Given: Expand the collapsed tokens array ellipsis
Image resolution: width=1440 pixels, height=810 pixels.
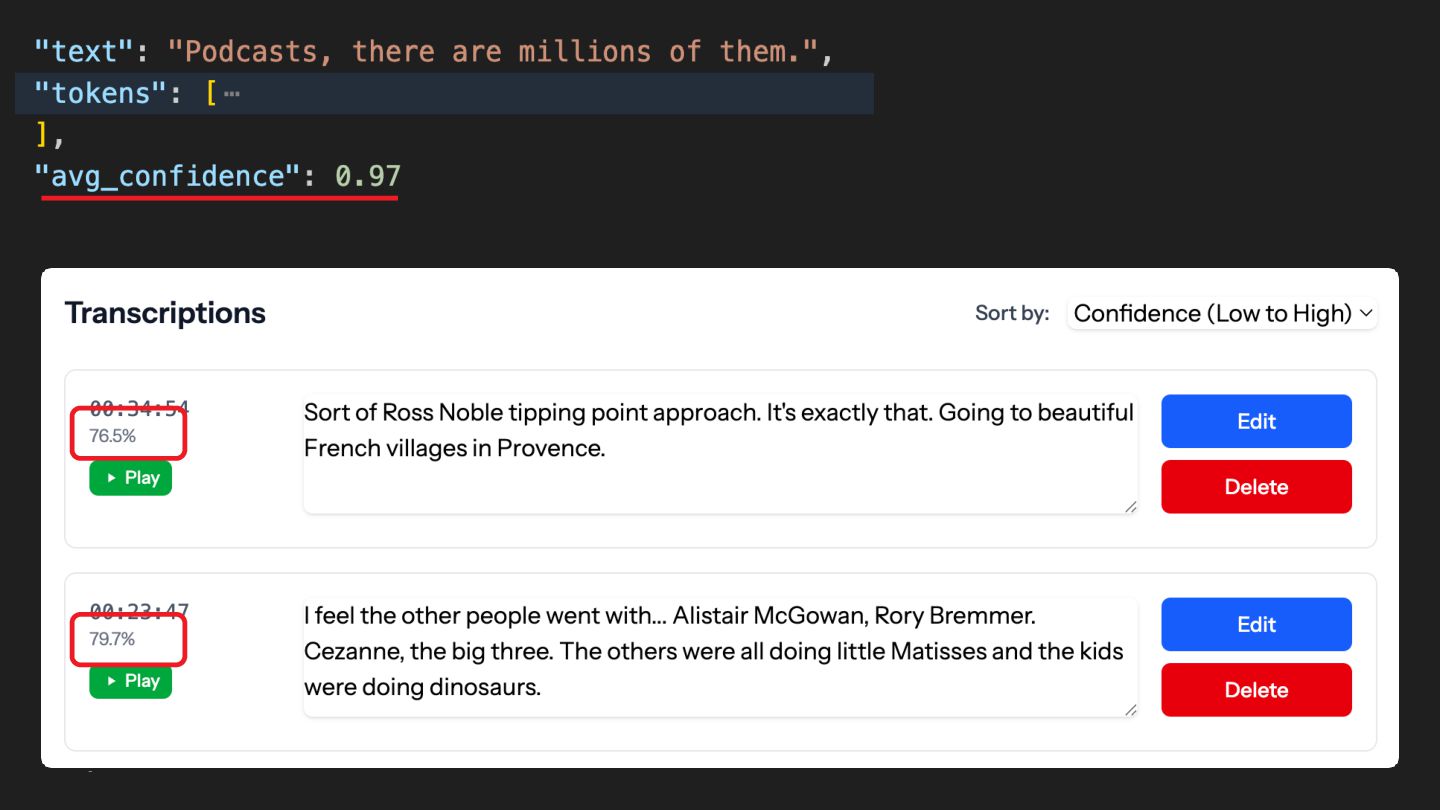Looking at the screenshot, I should 232,94.
